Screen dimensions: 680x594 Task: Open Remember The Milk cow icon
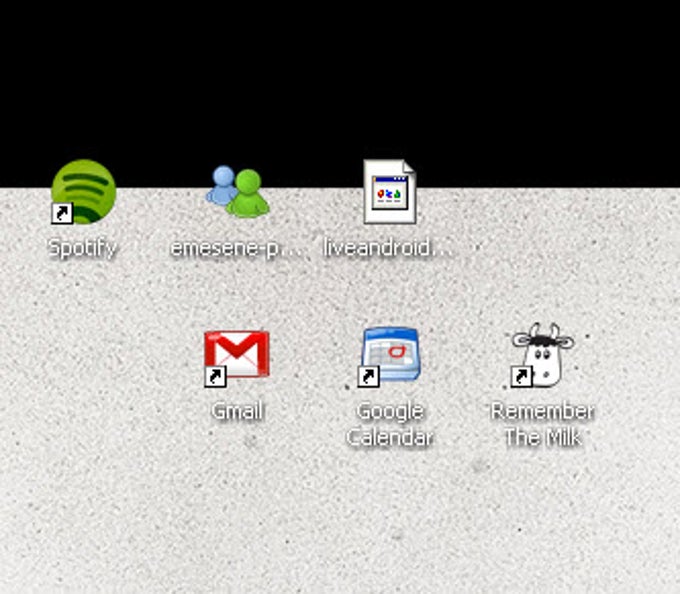click(x=542, y=355)
